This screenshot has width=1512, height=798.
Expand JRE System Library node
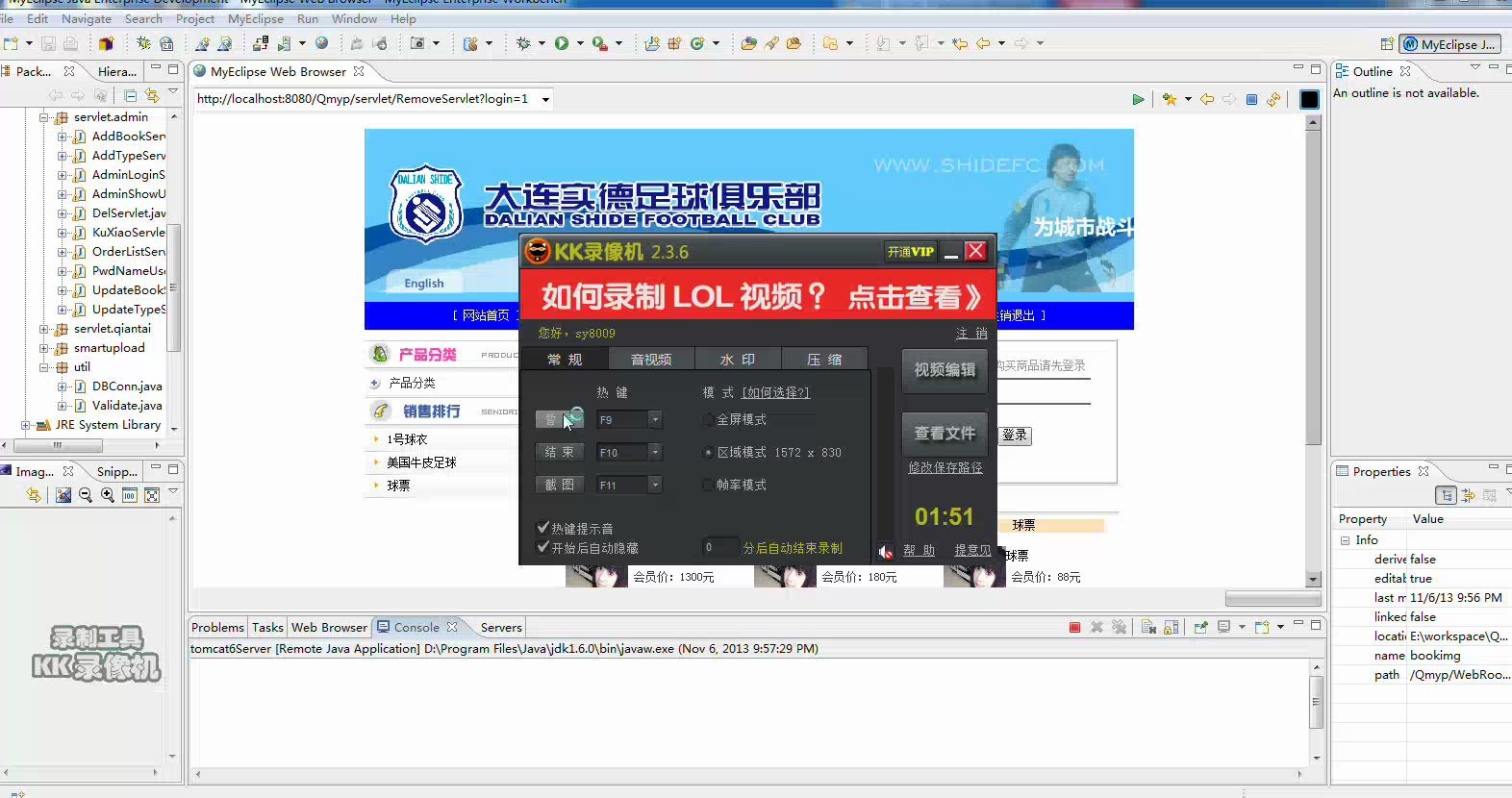click(26, 425)
